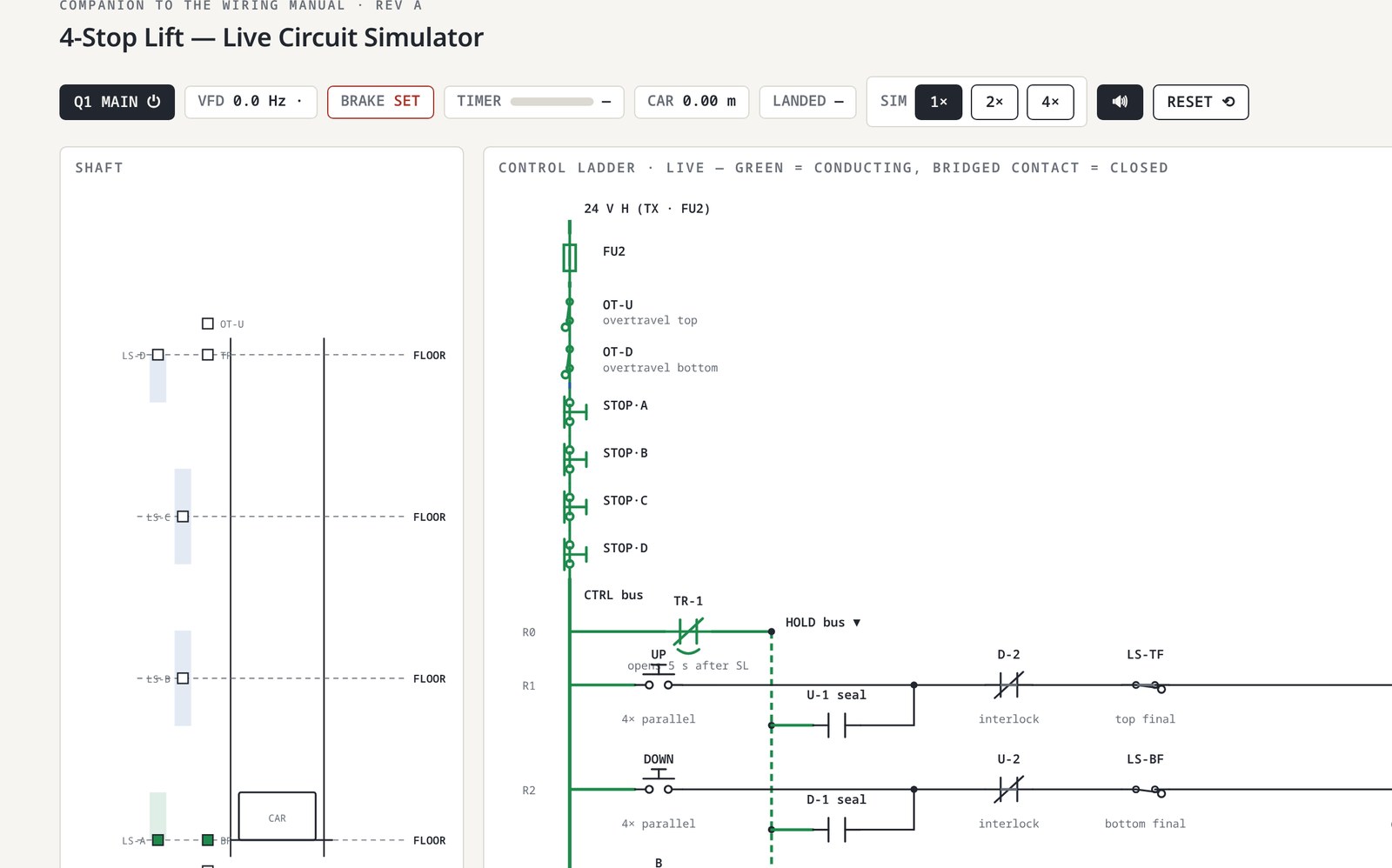The image size is (1392, 868).
Task: Click the TR-1 timer contact
Action: (x=688, y=632)
